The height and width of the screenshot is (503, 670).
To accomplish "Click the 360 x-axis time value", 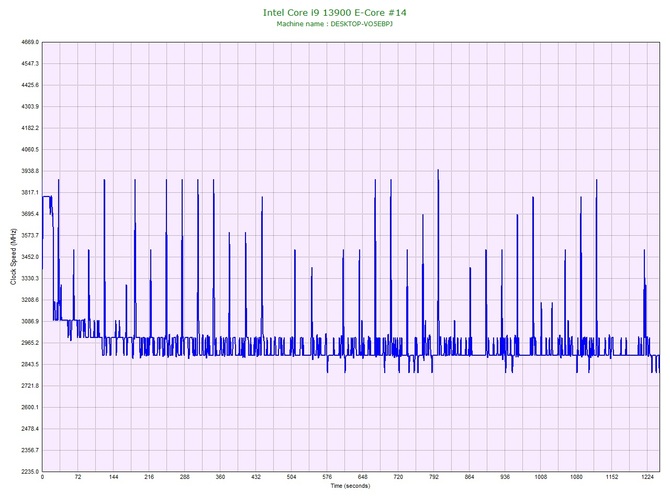I will [220, 477].
